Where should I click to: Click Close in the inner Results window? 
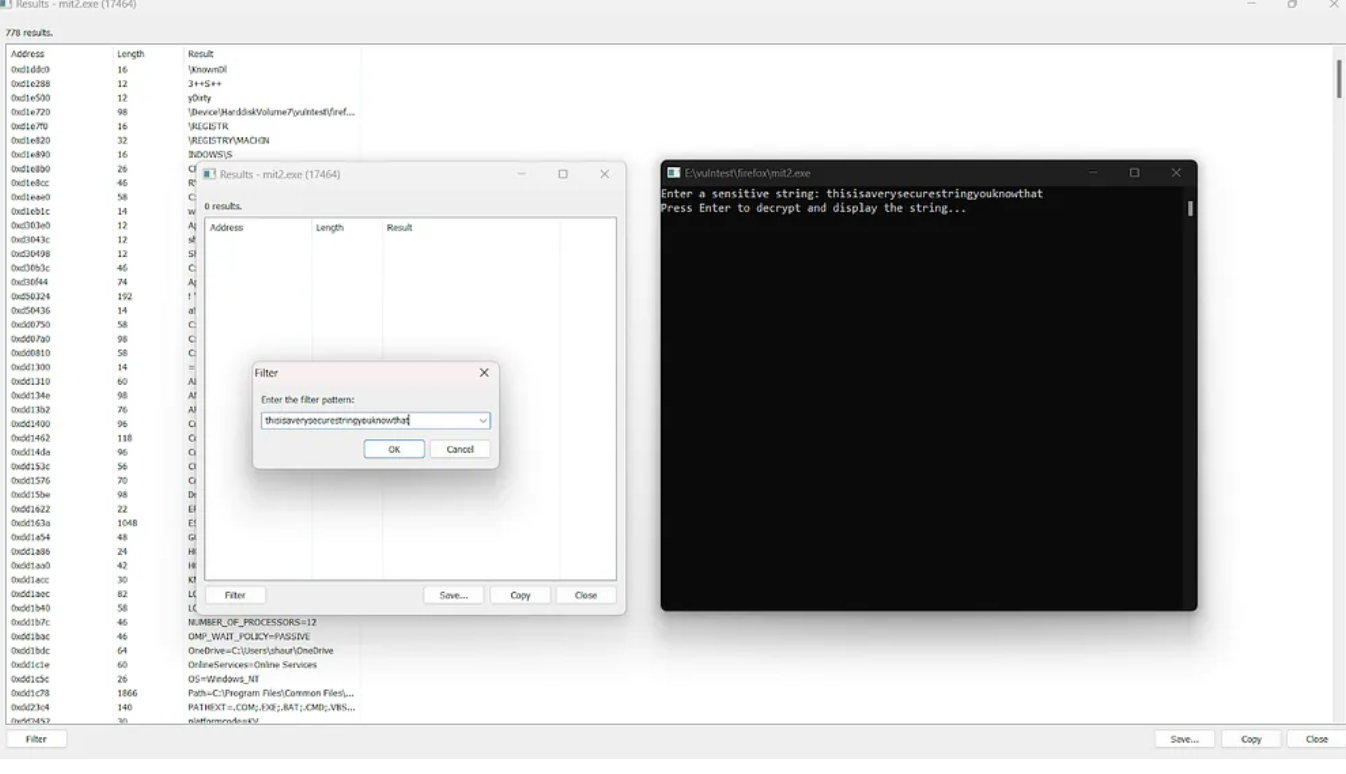pyautogui.click(x=586, y=595)
